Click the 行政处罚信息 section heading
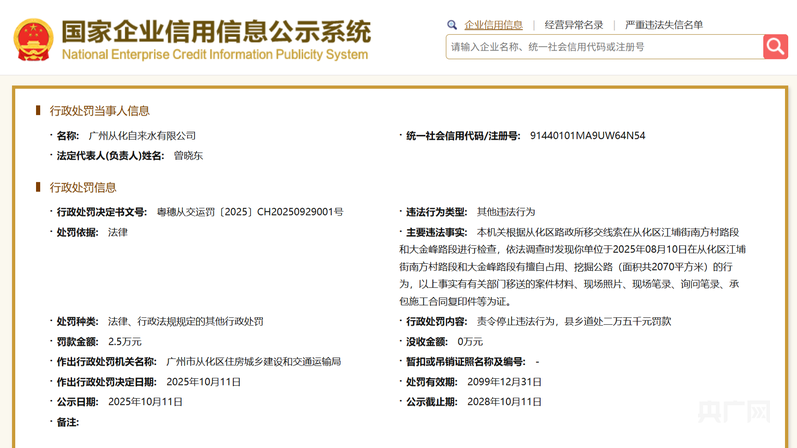The height and width of the screenshot is (448, 797). [83, 187]
